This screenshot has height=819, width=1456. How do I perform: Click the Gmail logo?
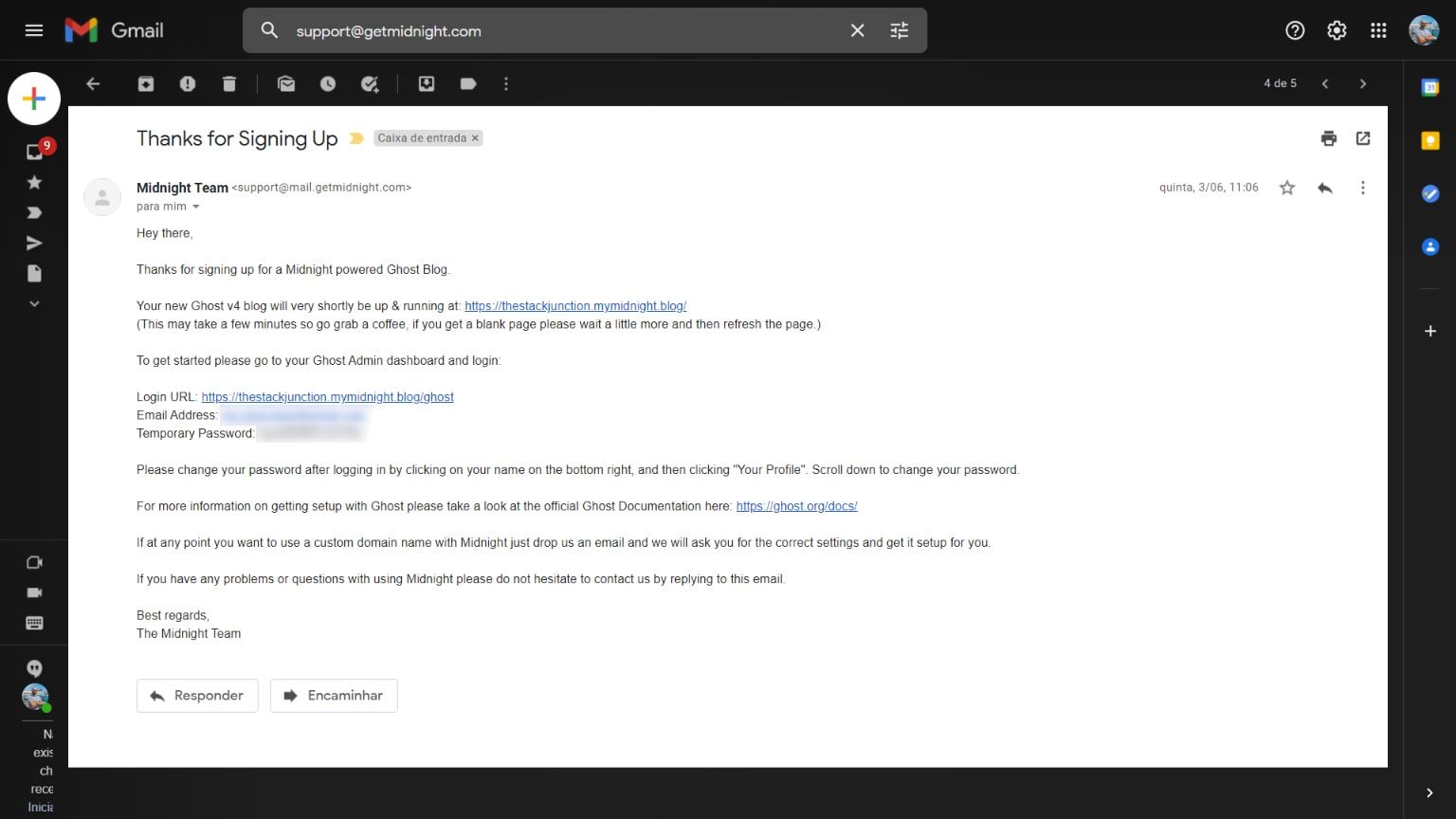pyautogui.click(x=114, y=30)
